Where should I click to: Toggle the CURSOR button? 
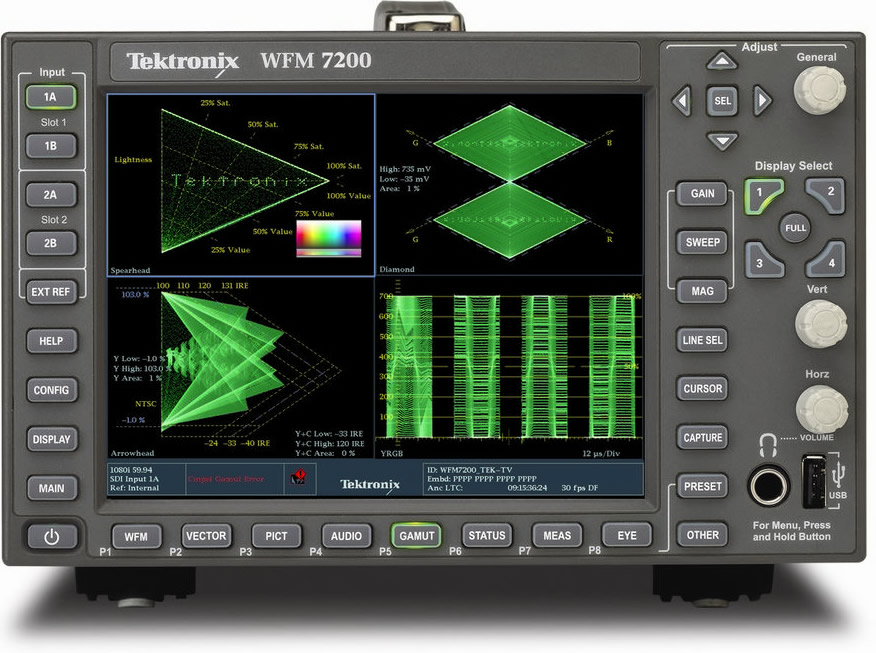(x=702, y=389)
